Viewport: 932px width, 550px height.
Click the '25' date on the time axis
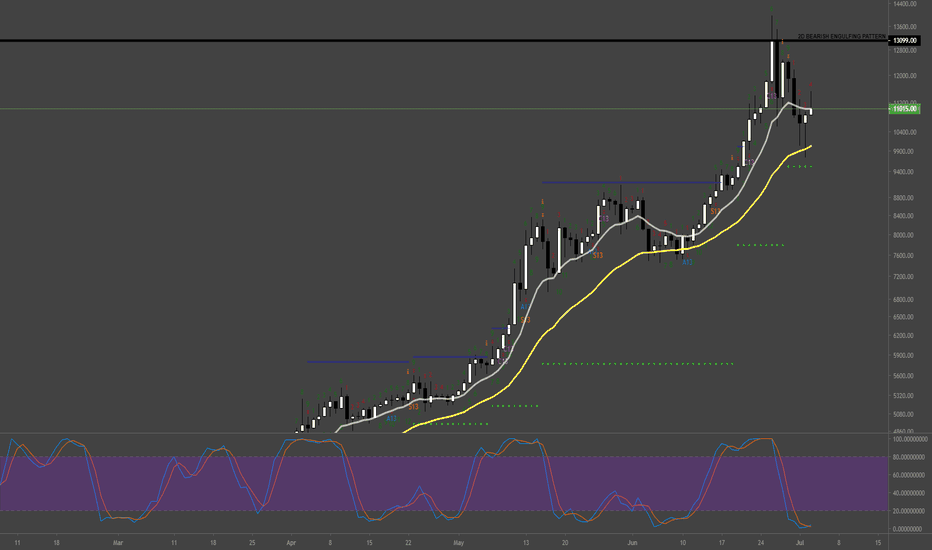[x=252, y=543]
